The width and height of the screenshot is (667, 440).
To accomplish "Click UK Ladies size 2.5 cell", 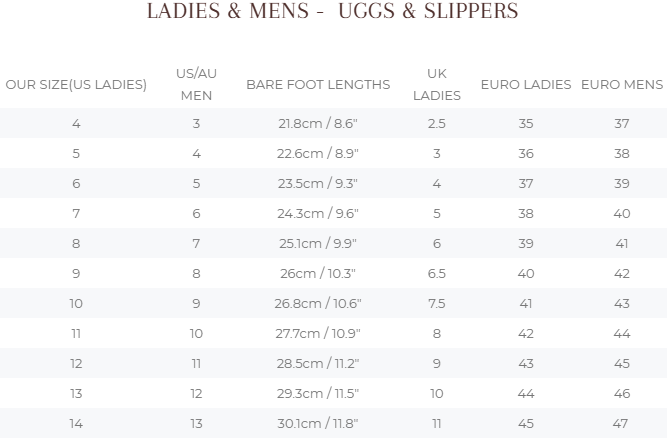I will [x=437, y=124].
